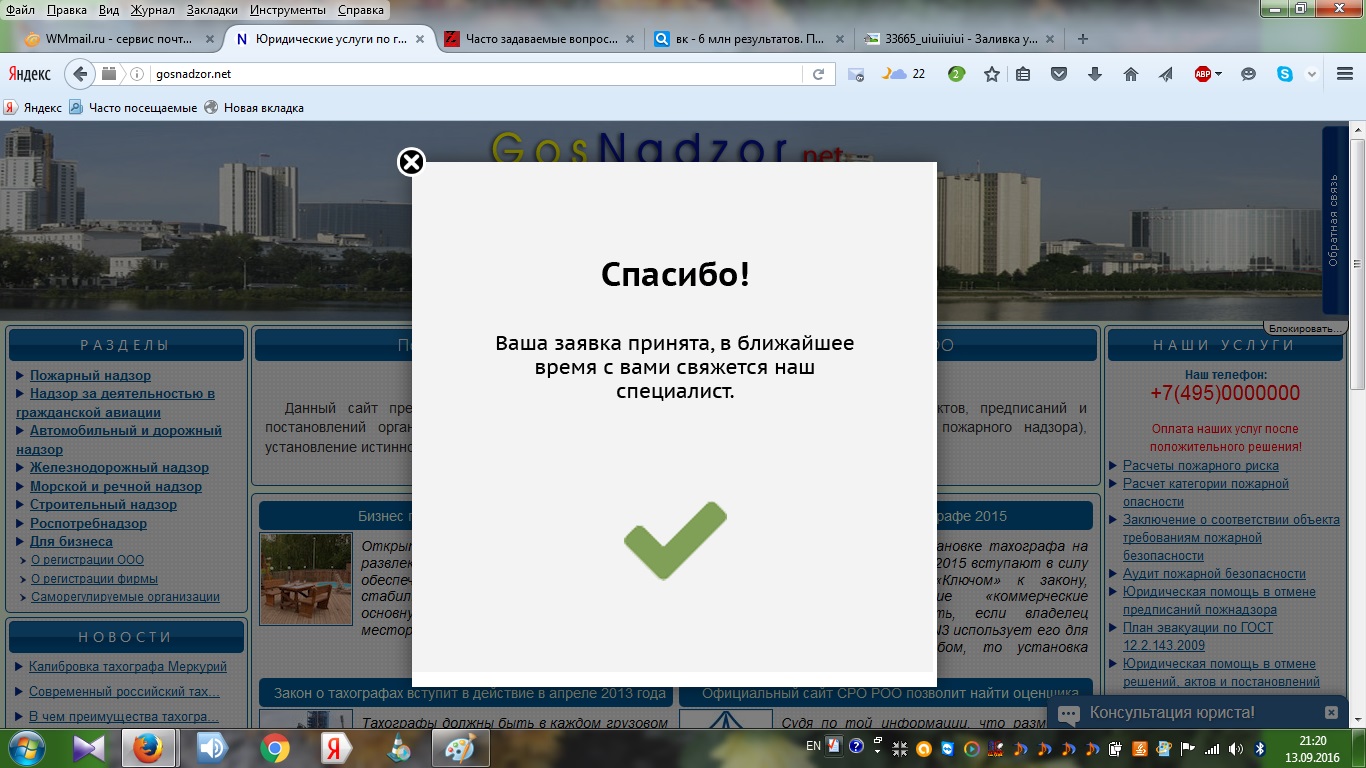Click the restaurant terrace article thumbnail
The width and height of the screenshot is (1366, 768).
pos(305,579)
